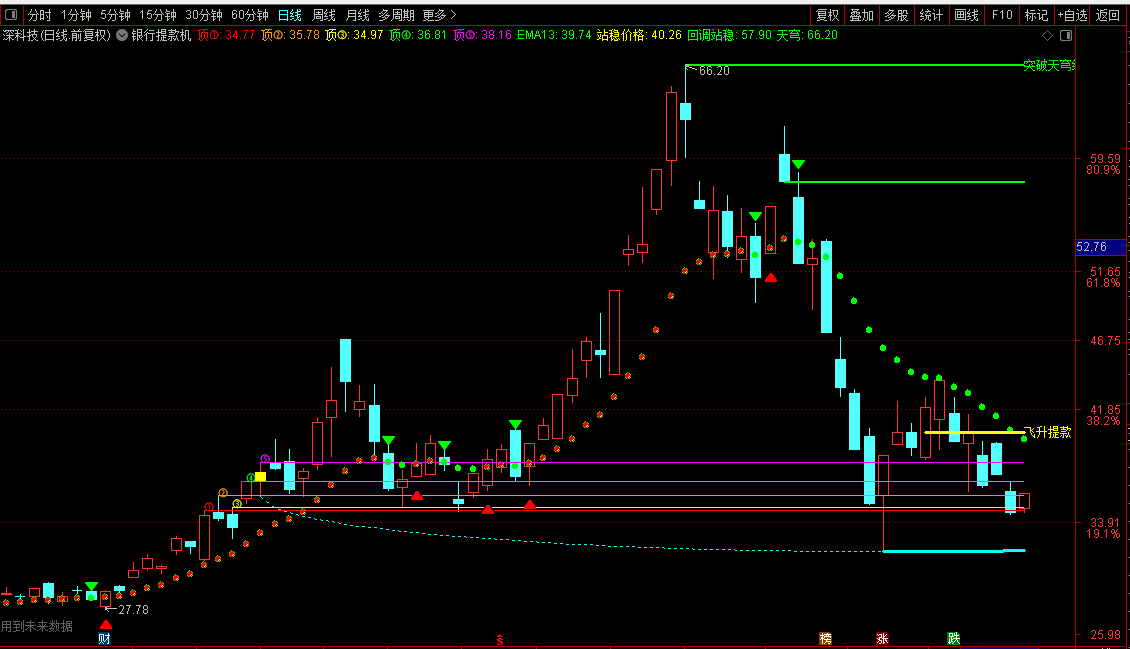Click the 复权 adjustment button
Screen dimensions: 1130x649
[x=827, y=15]
